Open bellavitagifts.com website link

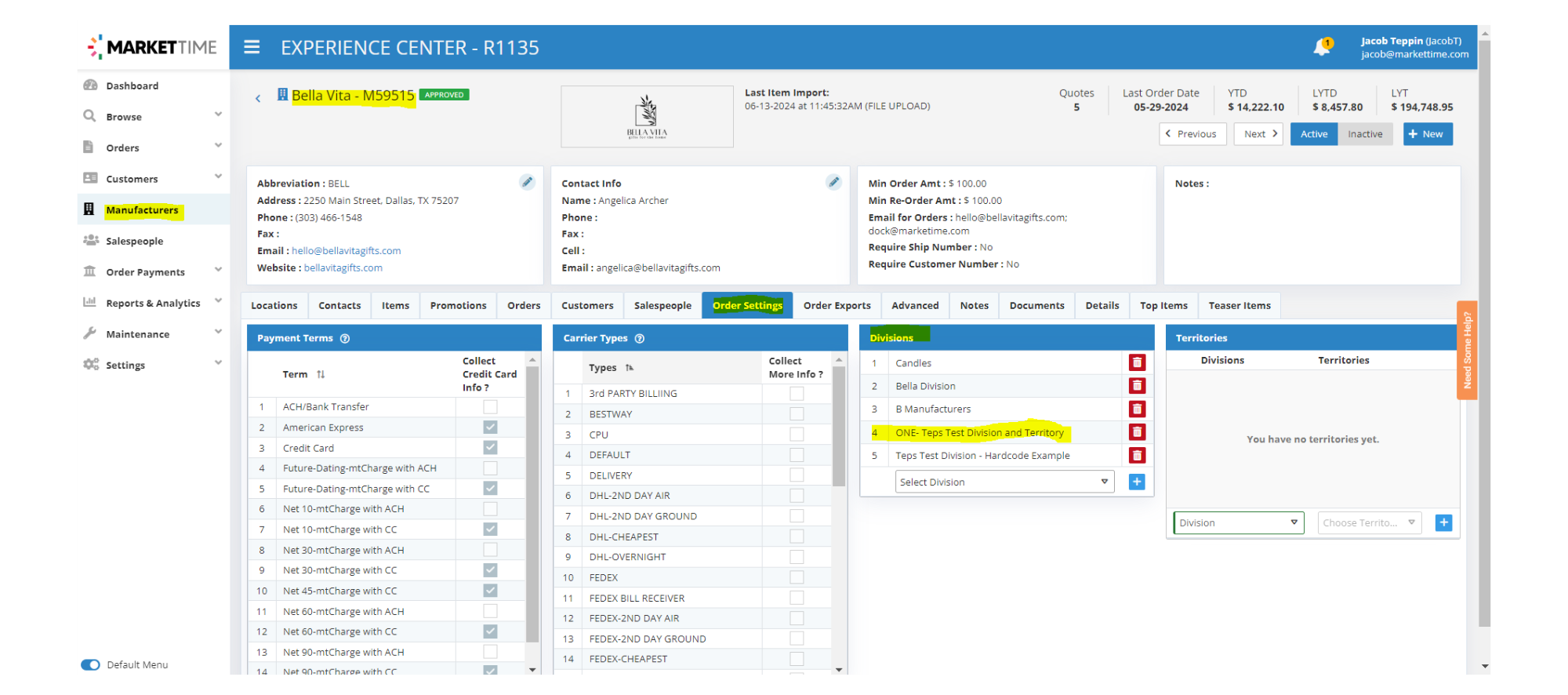[x=343, y=268]
